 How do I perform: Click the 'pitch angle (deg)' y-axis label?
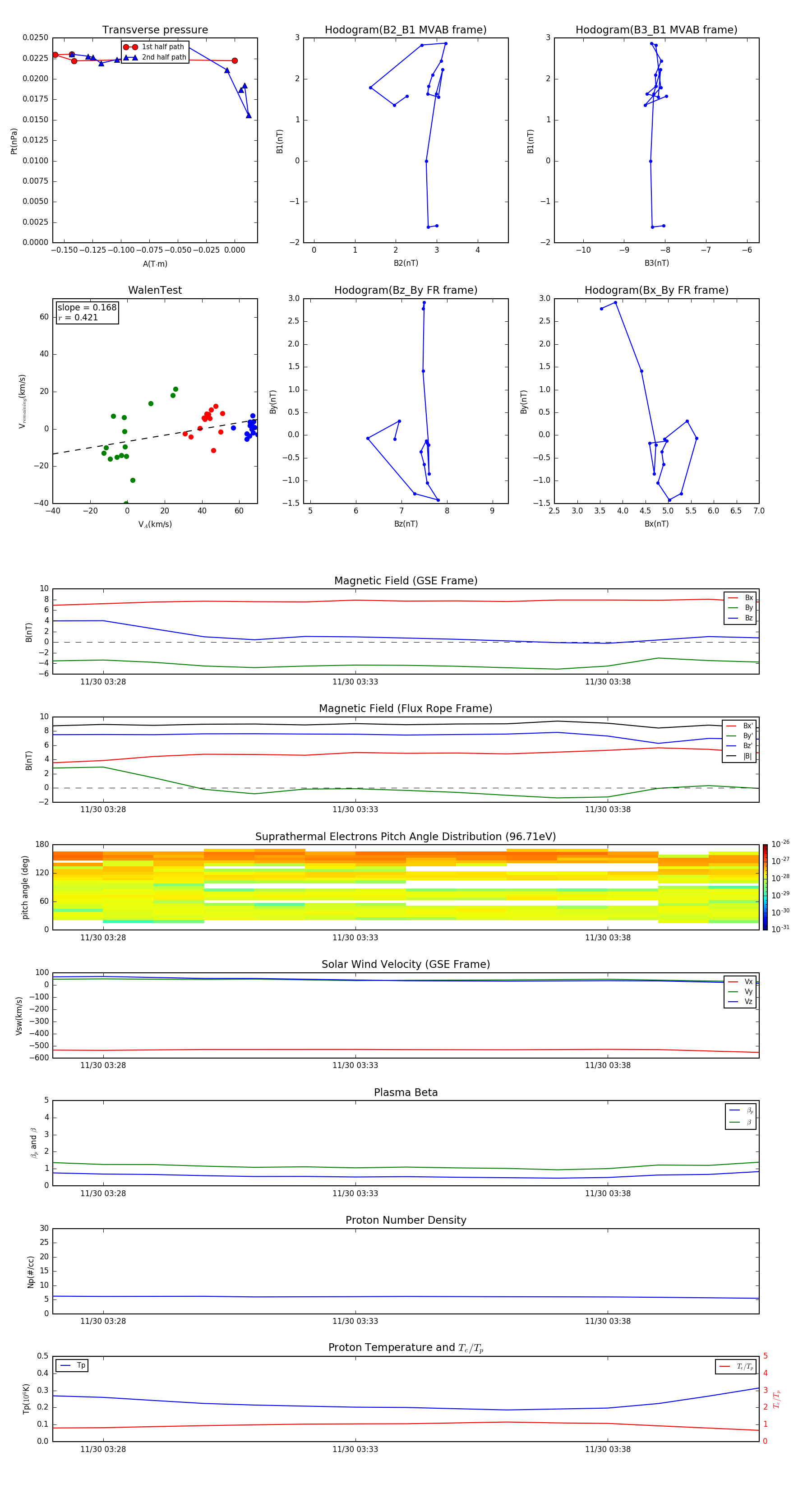tap(25, 887)
